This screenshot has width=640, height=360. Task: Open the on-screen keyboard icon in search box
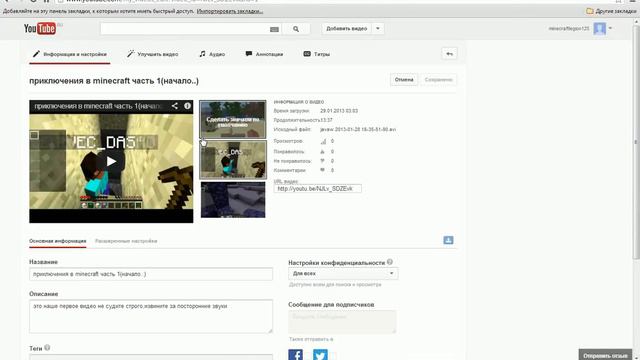point(274,29)
